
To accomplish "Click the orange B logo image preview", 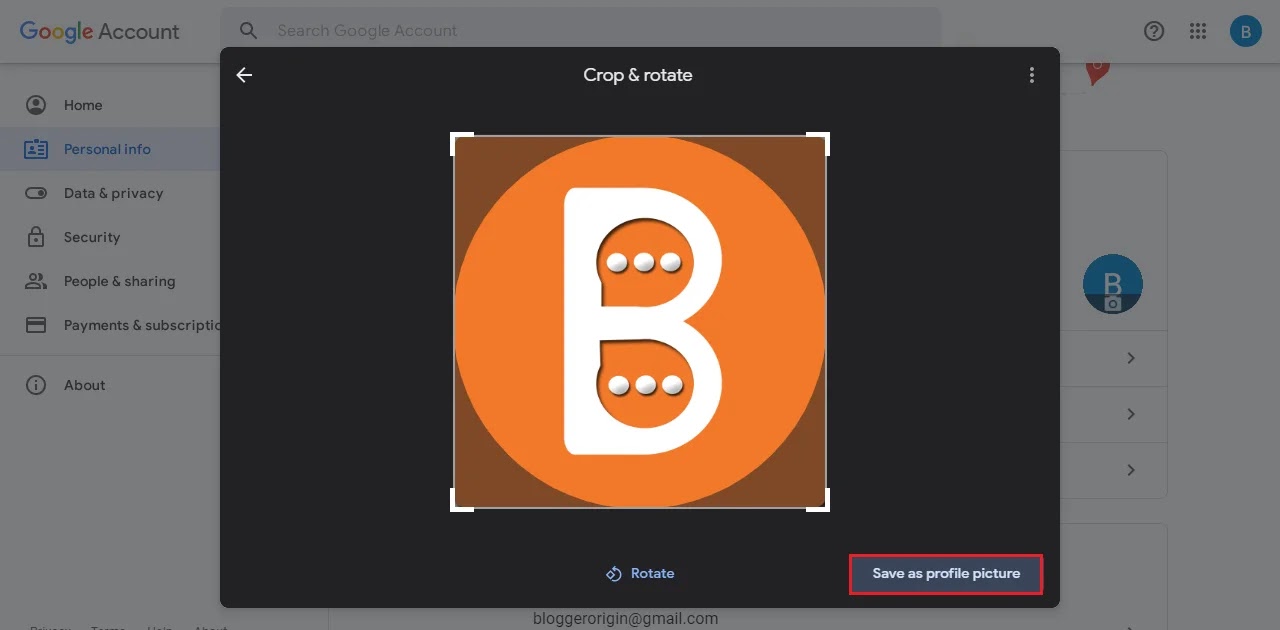I will [640, 322].
